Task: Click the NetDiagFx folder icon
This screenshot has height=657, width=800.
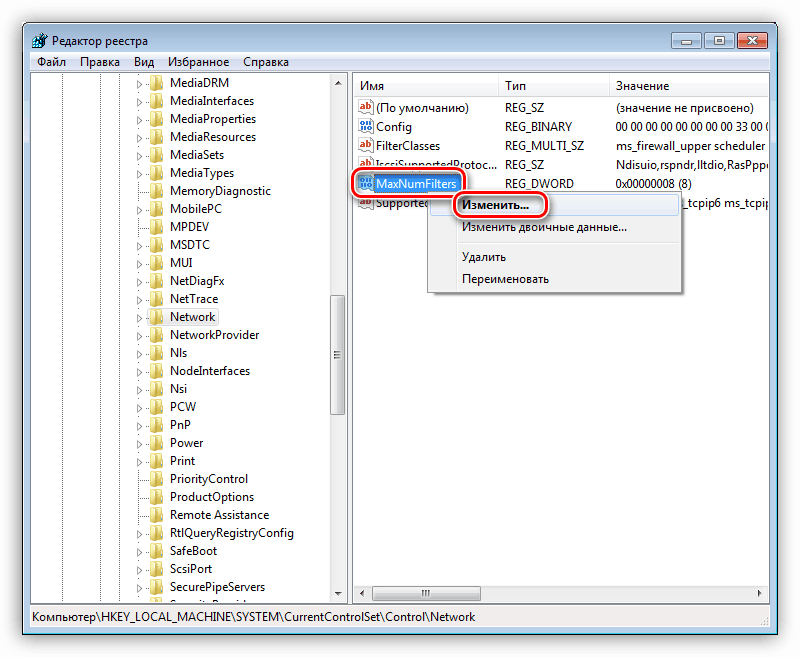Action: [156, 281]
